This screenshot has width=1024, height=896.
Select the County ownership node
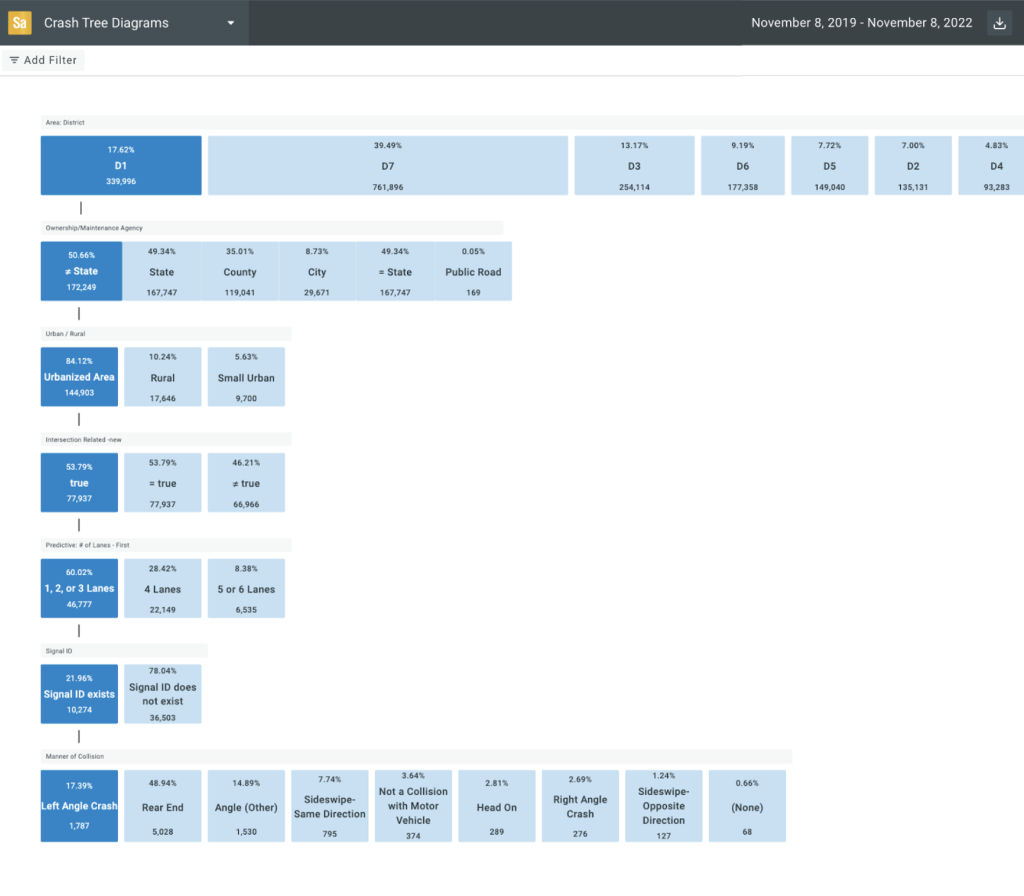coord(240,272)
